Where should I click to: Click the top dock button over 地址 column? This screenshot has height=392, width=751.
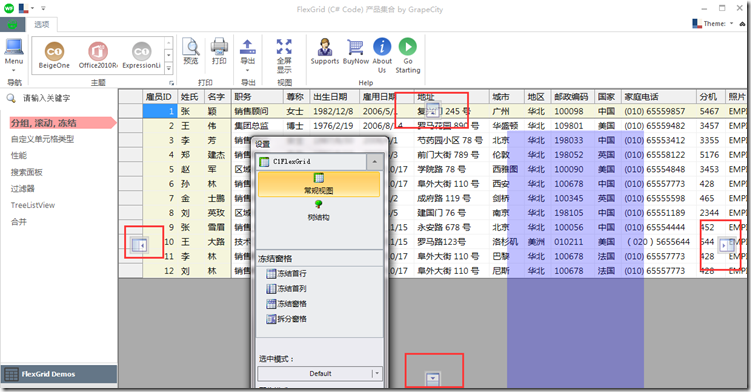click(432, 110)
